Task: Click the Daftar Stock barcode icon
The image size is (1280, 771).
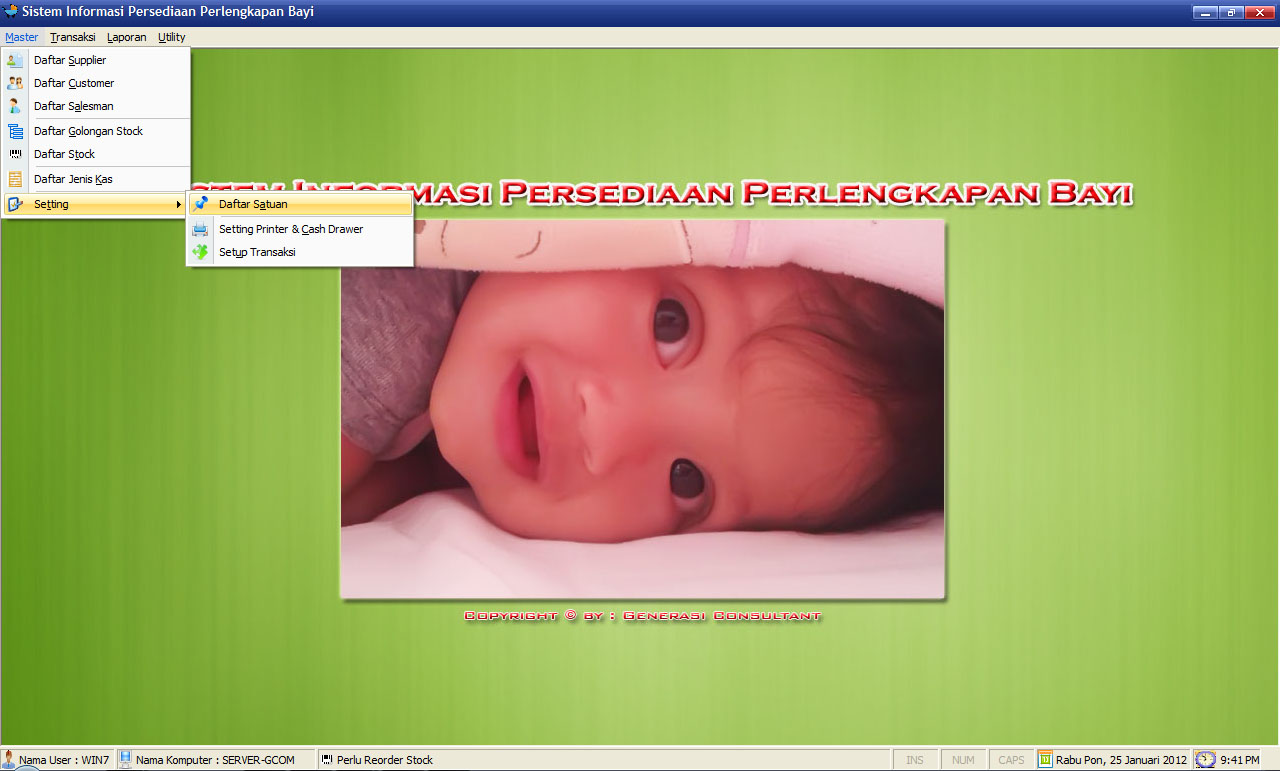Action: [15, 154]
